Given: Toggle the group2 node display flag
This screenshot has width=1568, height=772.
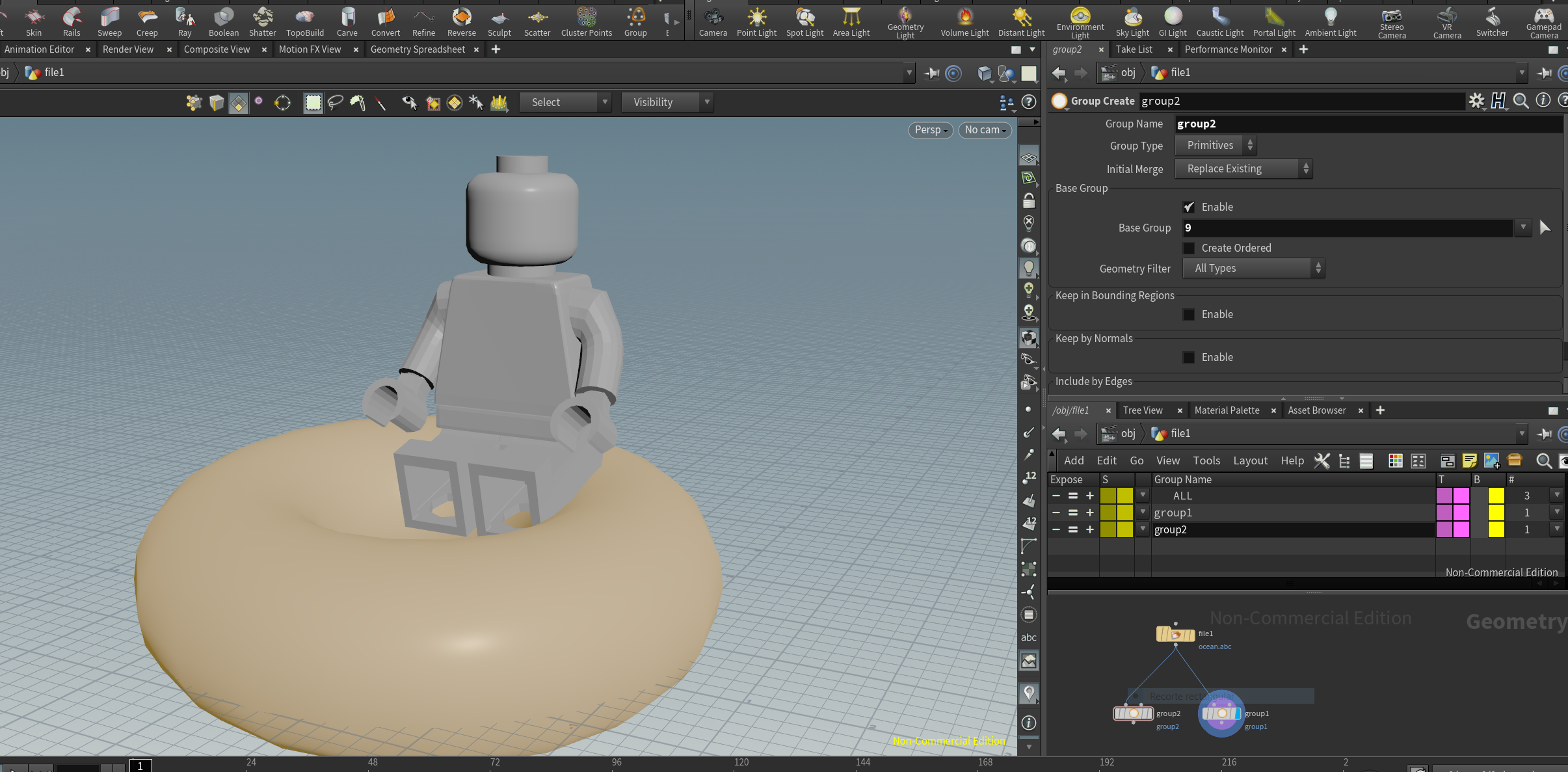Looking at the screenshot, I should click(1150, 713).
